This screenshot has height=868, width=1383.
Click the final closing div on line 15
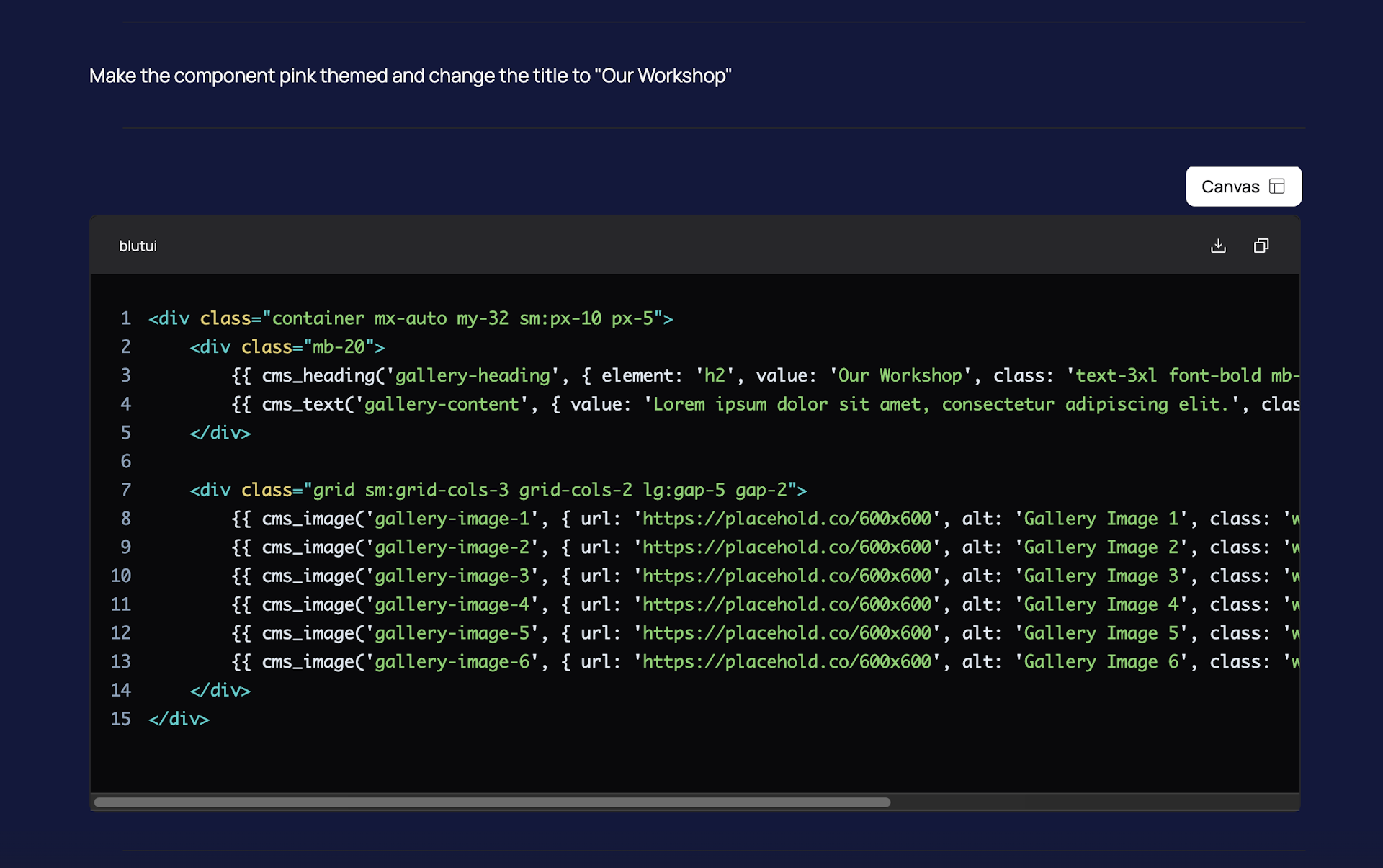point(179,719)
